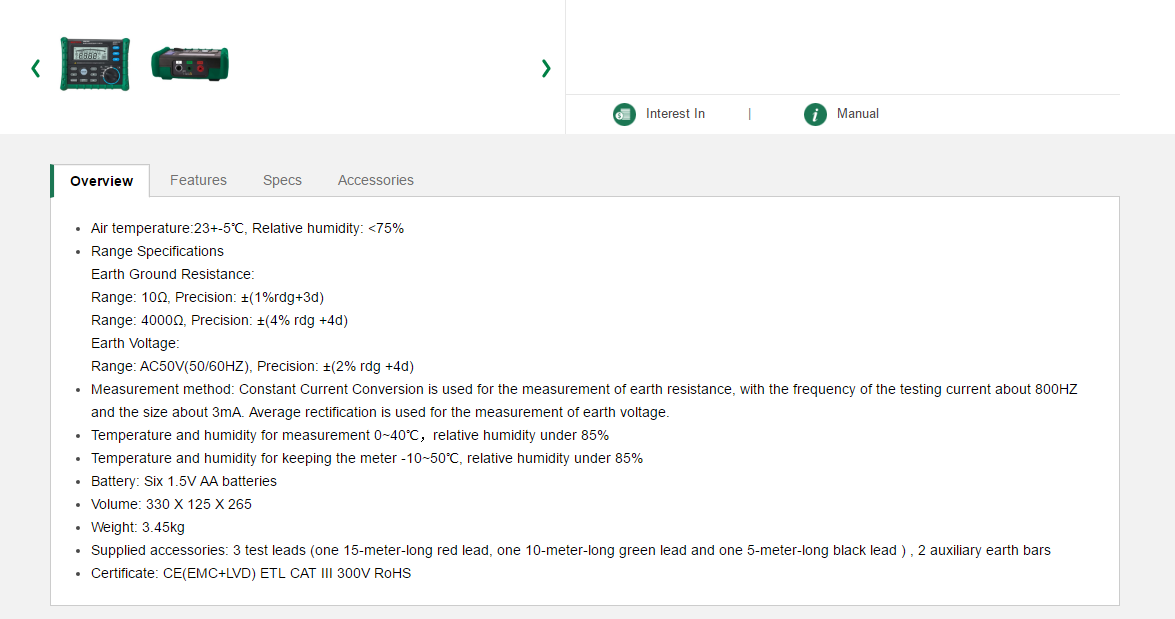Click the previous image arrow
Viewport: 1175px width, 619px height.
click(36, 68)
